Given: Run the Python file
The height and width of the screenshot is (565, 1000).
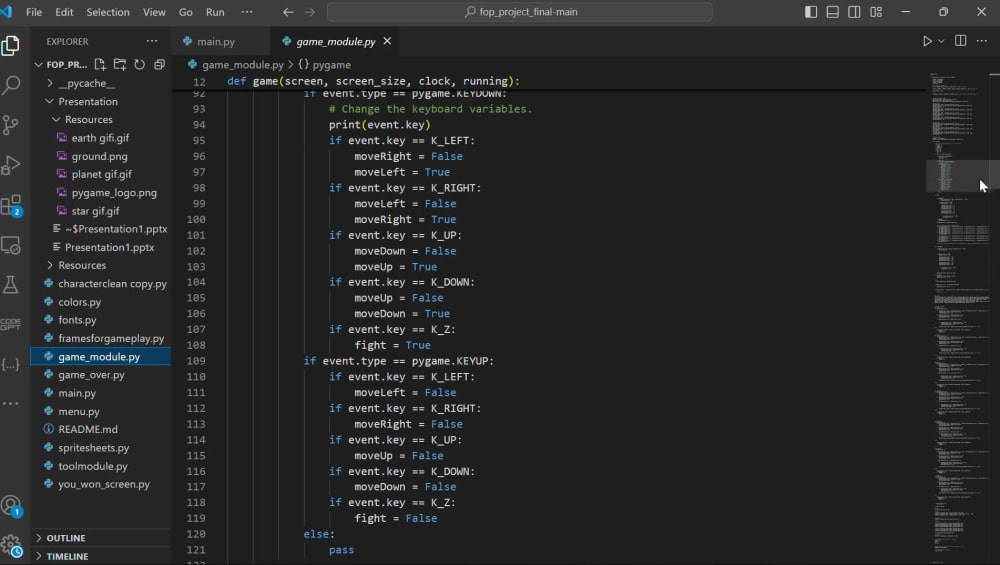Looking at the screenshot, I should (927, 41).
